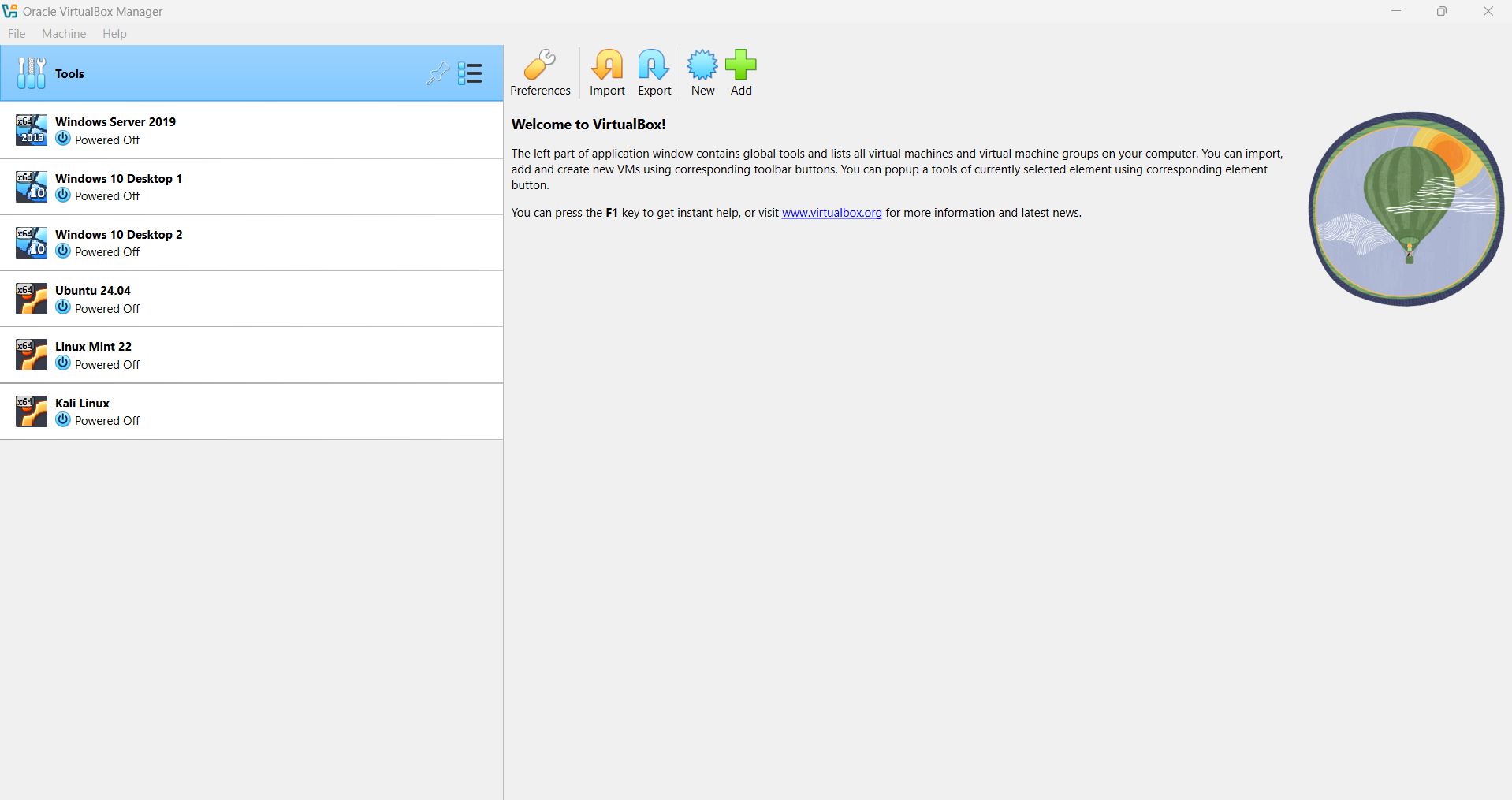Click power state icon for Windows 10 Desktop 1
1512x800 pixels.
[63, 195]
